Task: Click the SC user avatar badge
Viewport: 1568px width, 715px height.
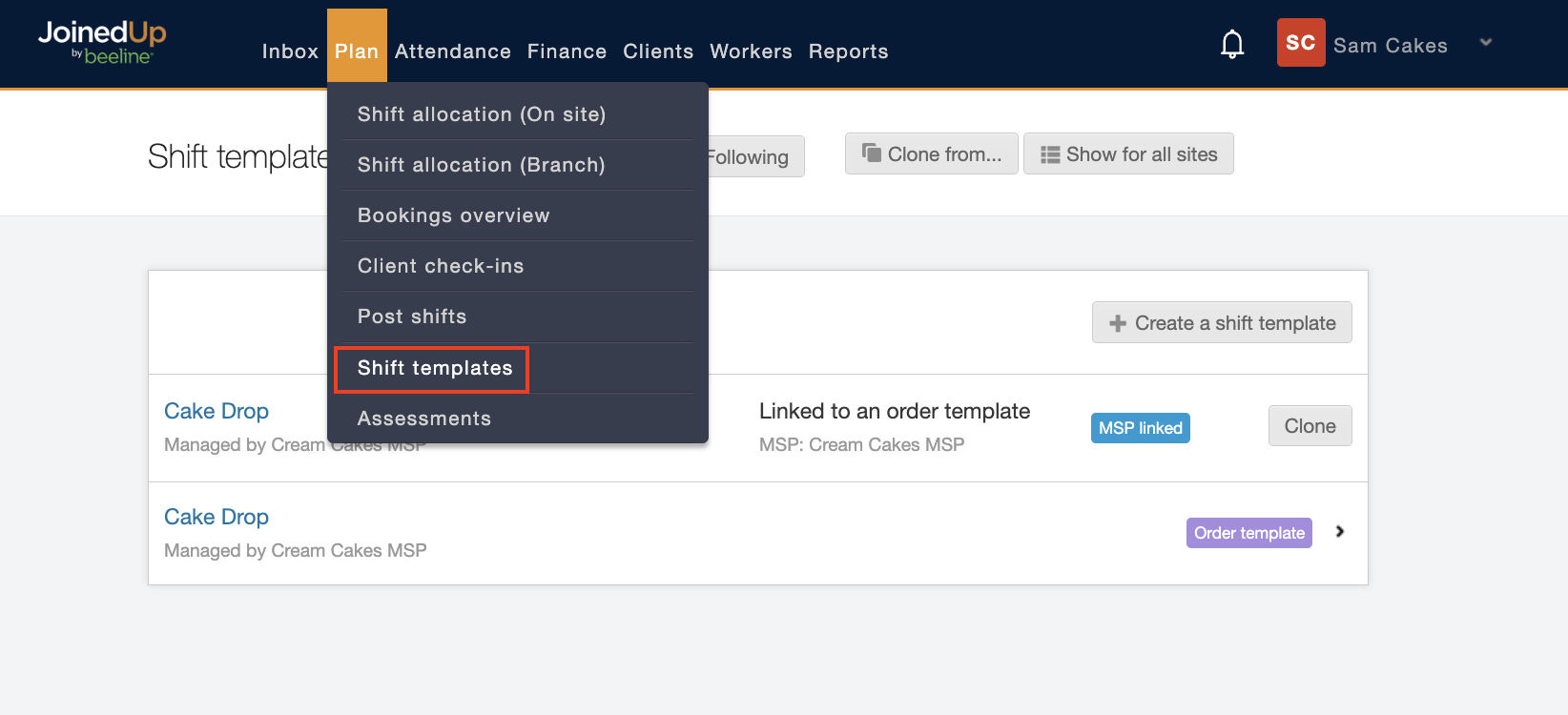Action: click(1300, 43)
